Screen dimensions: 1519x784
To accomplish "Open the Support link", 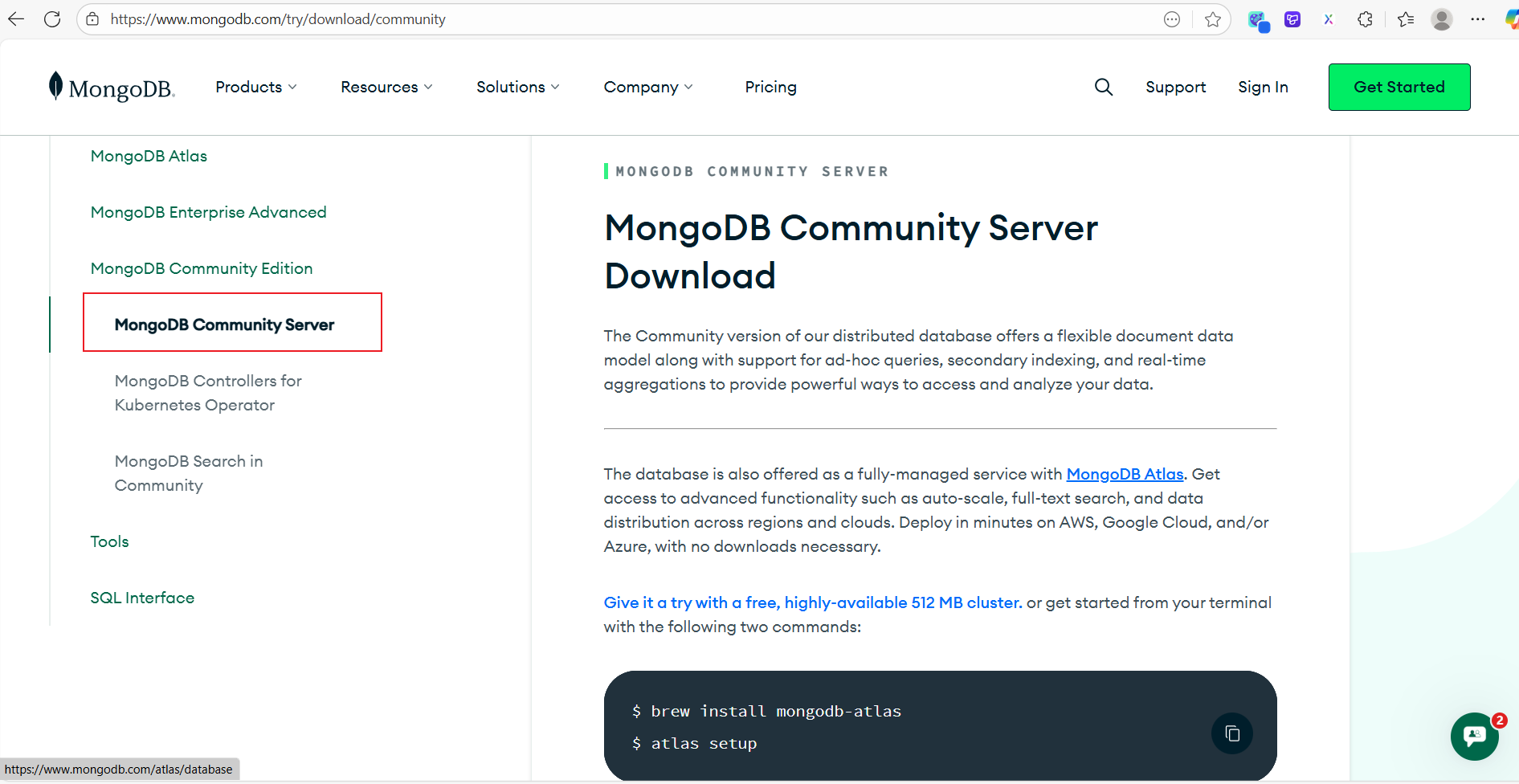I will point(1176,87).
